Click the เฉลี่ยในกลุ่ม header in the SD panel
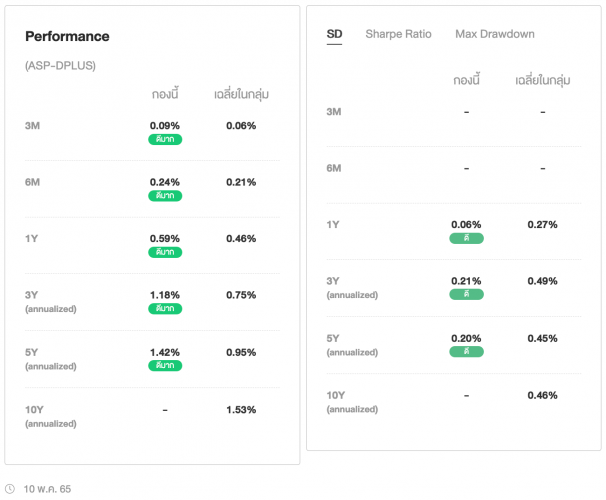606x500 pixels. [x=542, y=80]
